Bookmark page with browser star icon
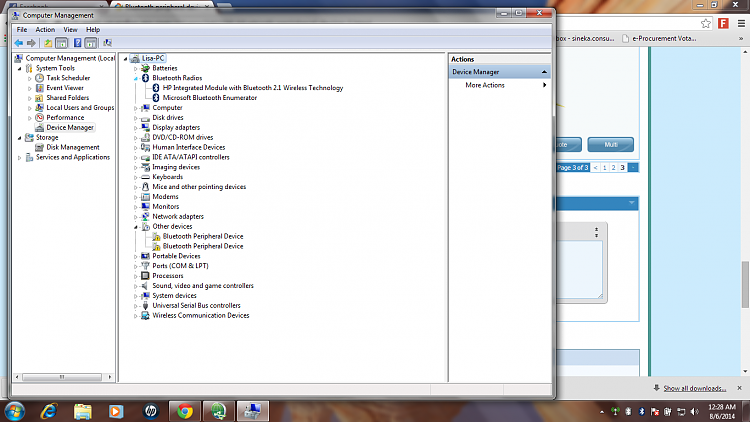 [706, 23]
